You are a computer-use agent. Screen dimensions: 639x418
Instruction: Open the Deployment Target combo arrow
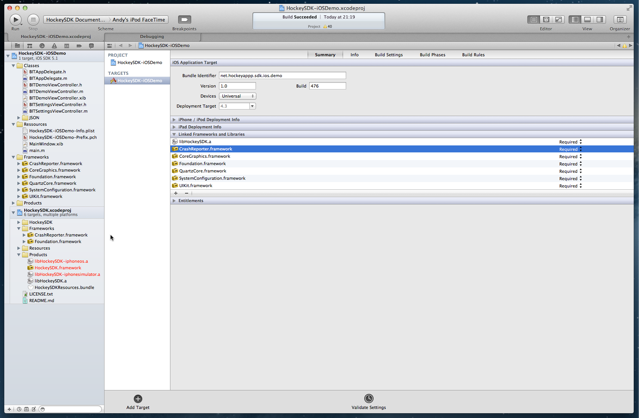(252, 106)
